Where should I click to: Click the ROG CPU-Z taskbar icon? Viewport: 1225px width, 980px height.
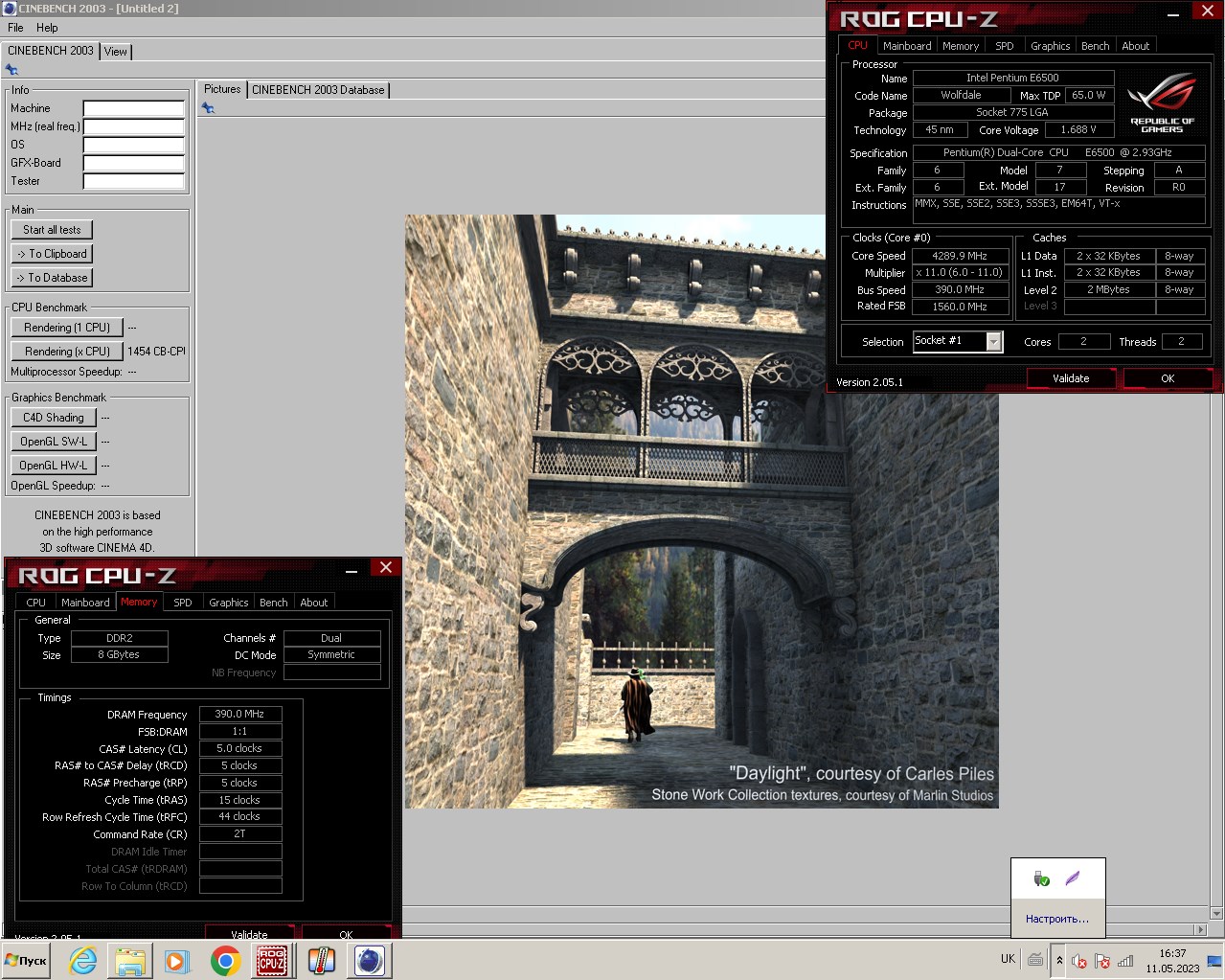tap(272, 961)
